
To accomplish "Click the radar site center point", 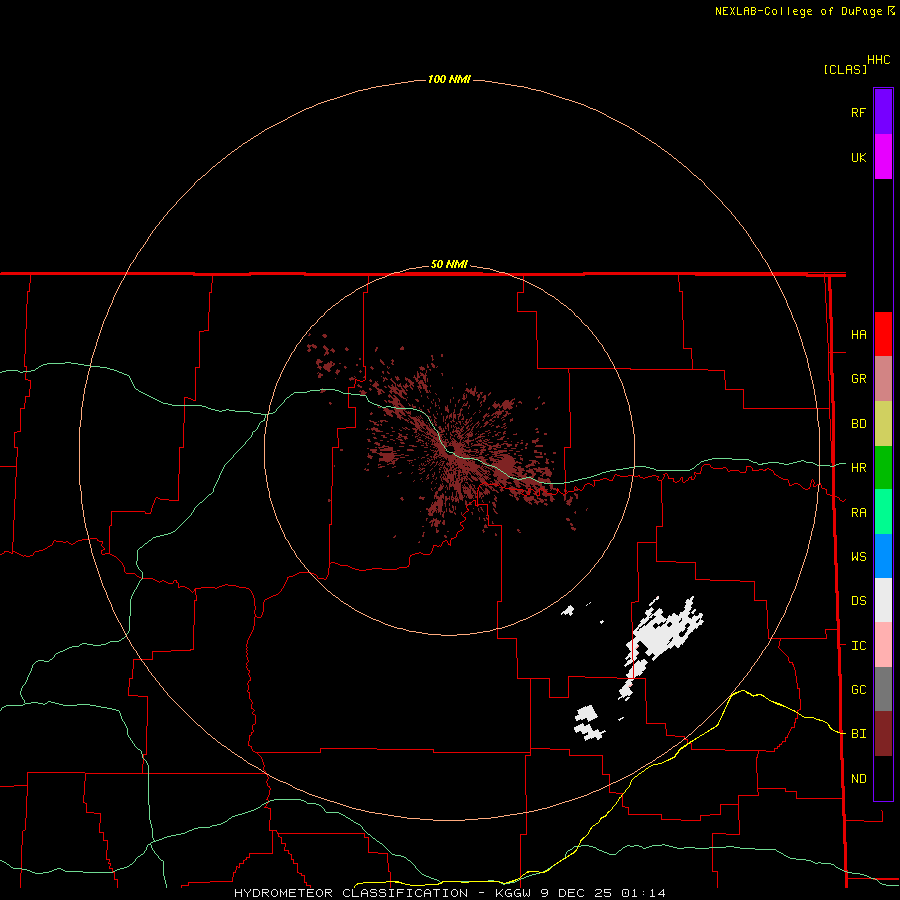I will click(x=452, y=448).
